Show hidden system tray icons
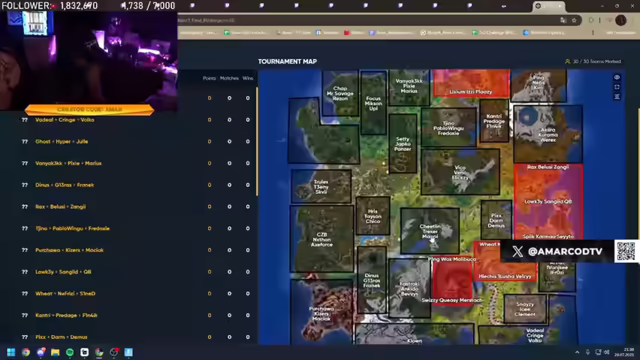 577,352
